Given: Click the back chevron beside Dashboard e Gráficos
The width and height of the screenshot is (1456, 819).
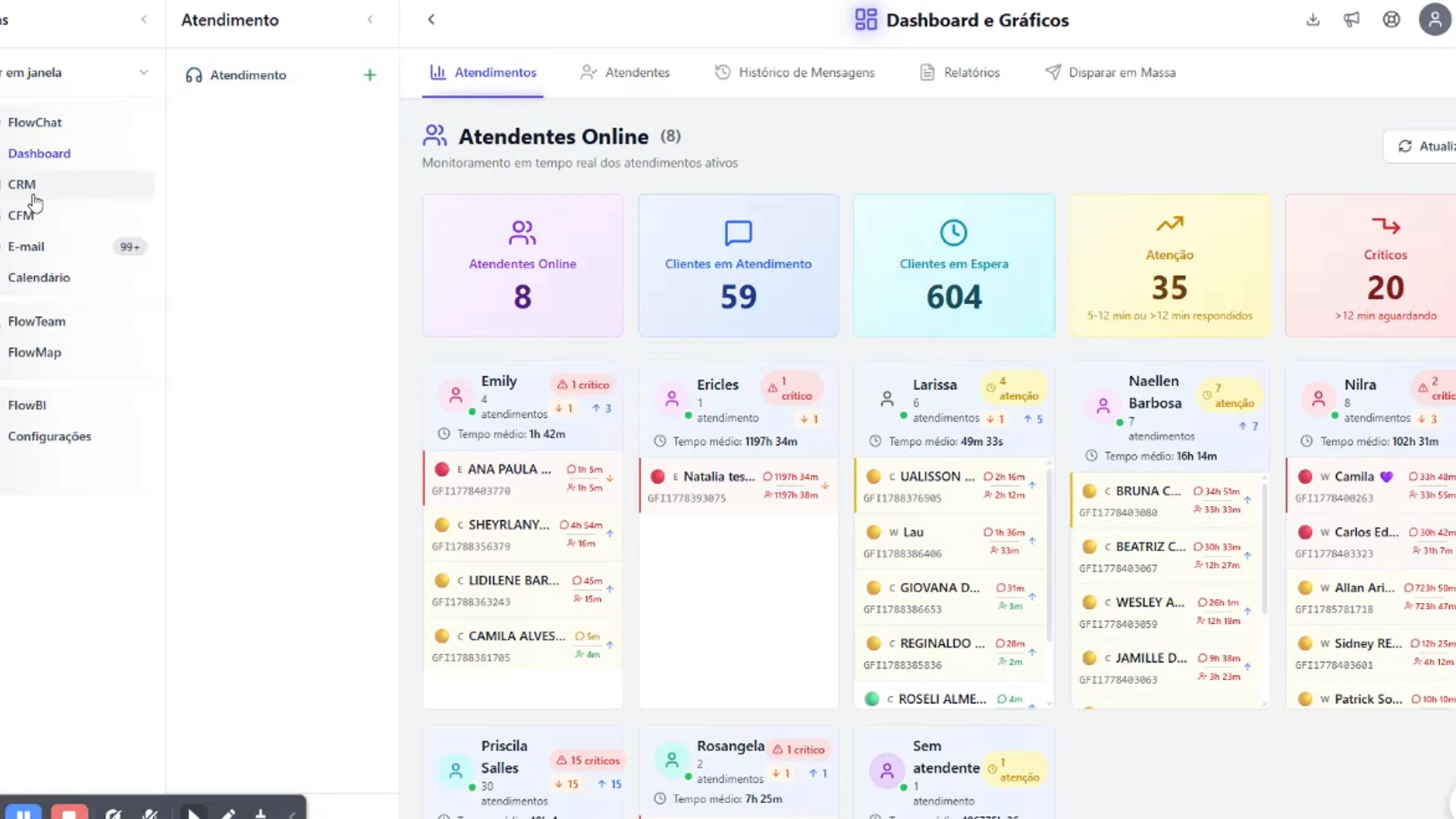Looking at the screenshot, I should (431, 20).
